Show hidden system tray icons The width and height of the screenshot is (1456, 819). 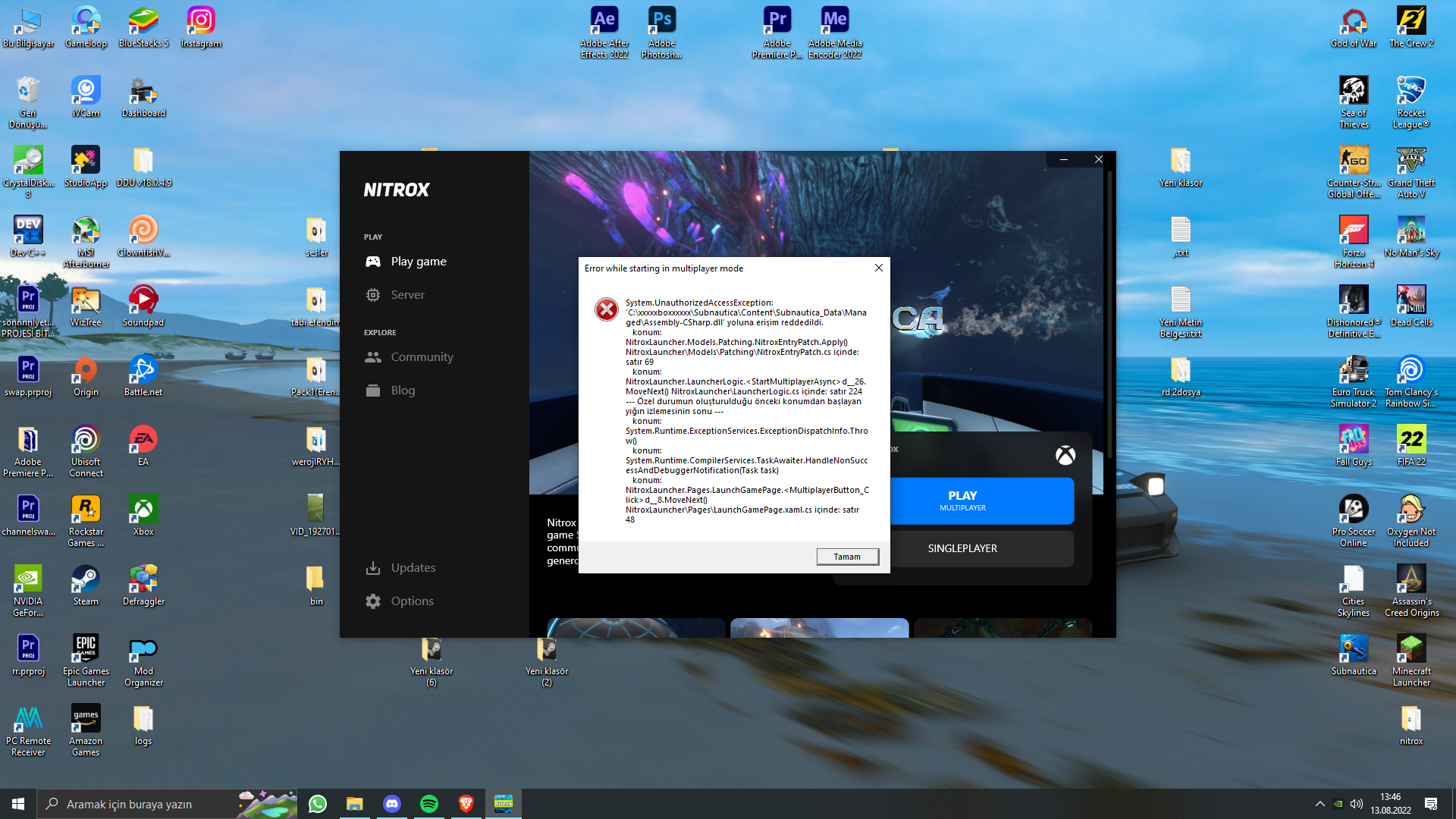pos(1319,804)
